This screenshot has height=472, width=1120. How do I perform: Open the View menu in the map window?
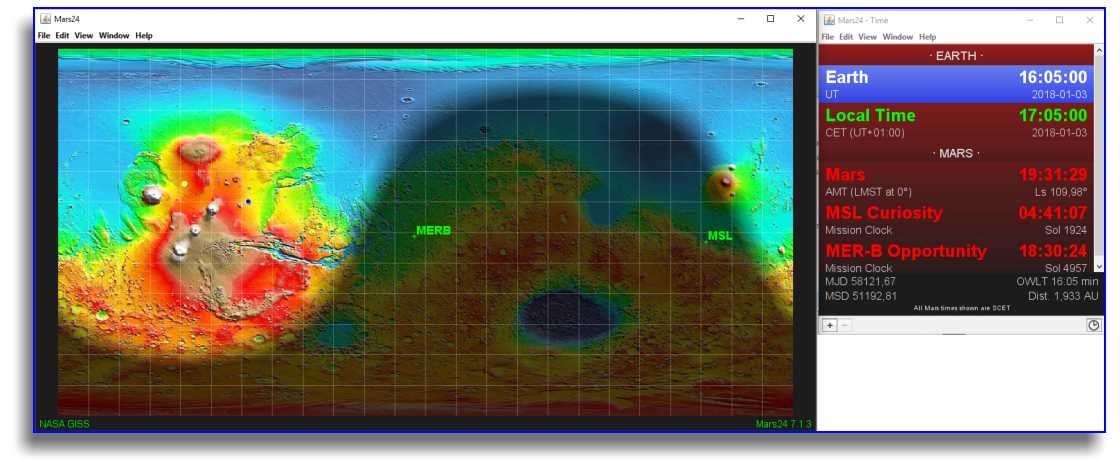click(x=84, y=36)
